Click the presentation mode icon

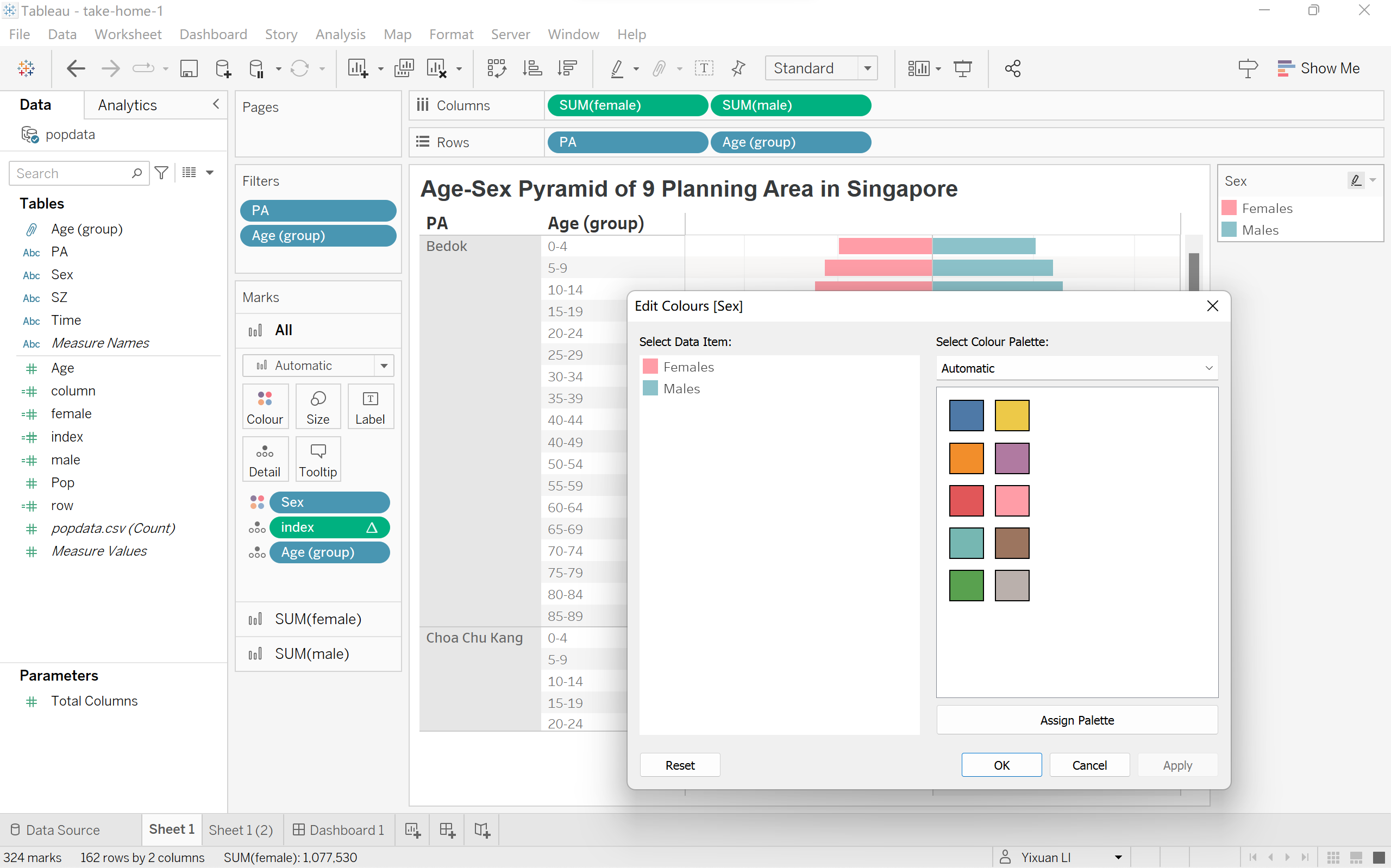[963, 68]
